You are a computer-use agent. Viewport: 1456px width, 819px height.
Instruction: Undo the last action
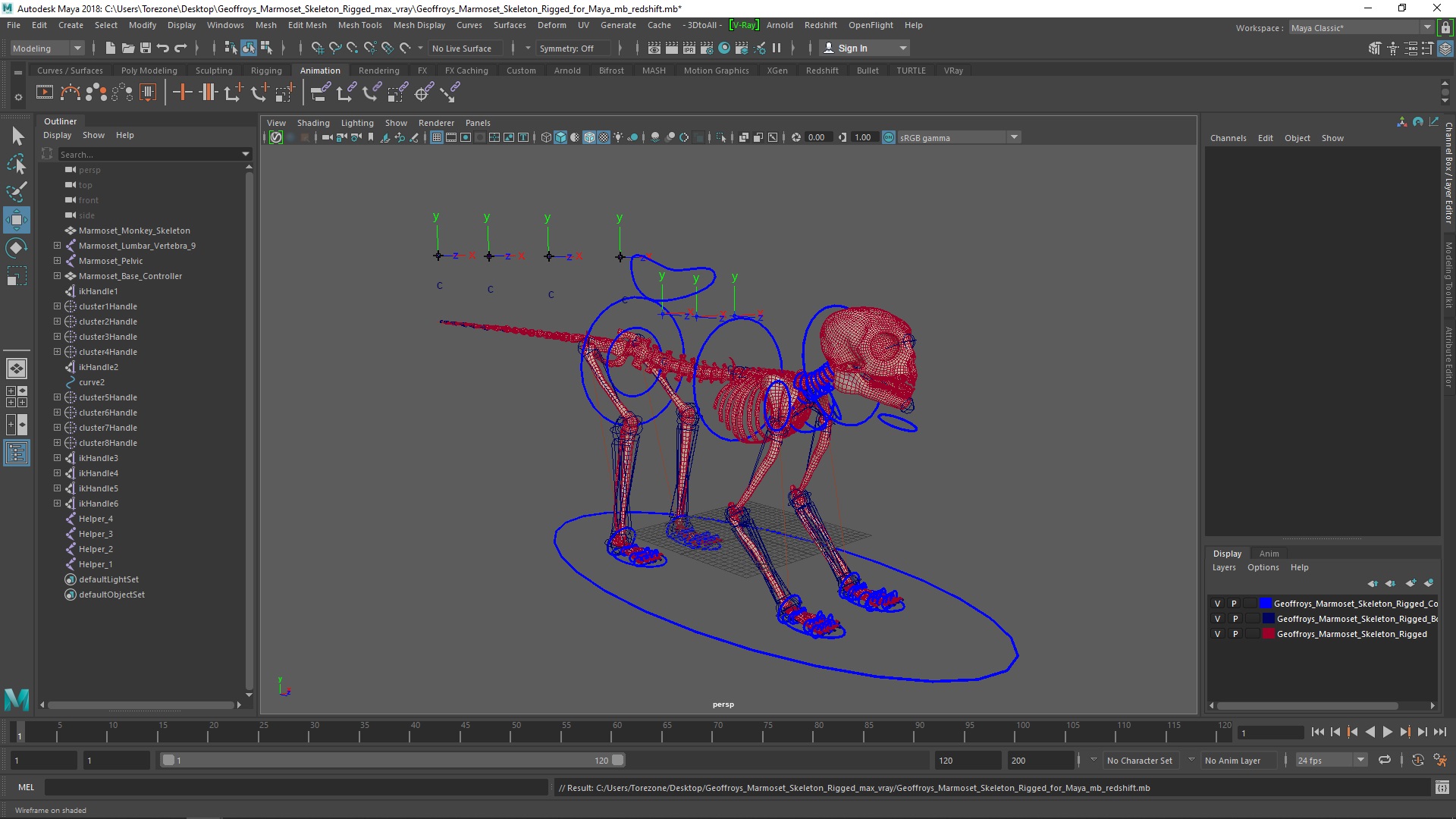pyautogui.click(x=163, y=48)
